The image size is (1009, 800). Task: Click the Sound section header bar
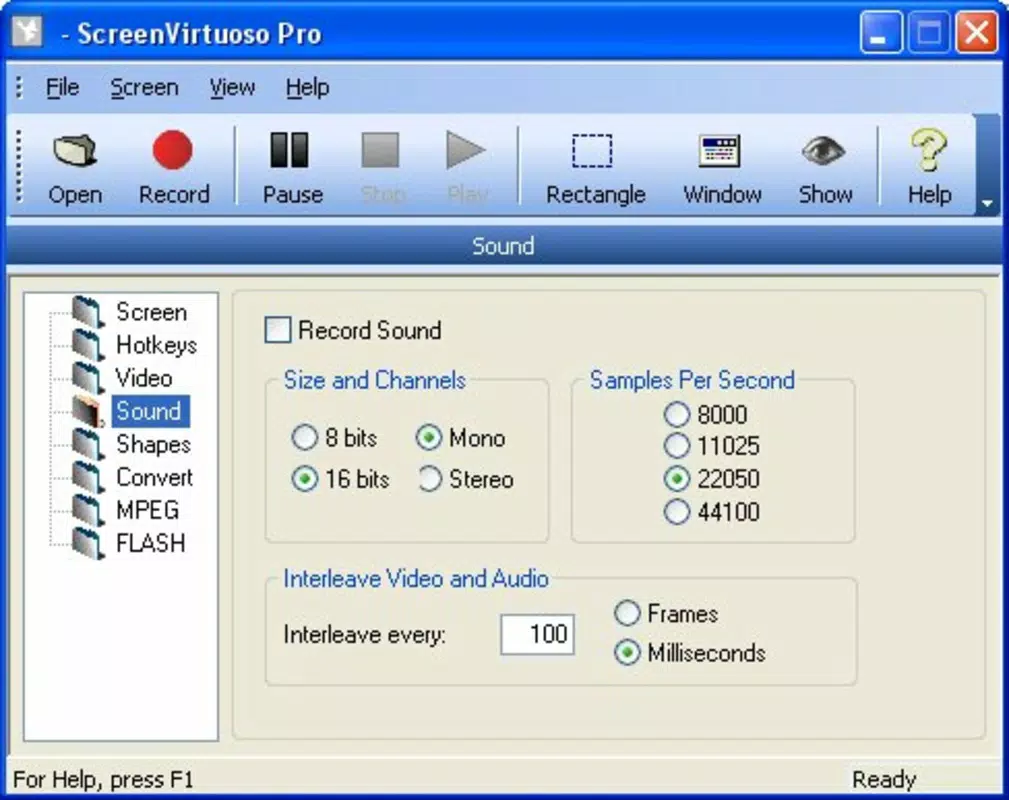pos(504,246)
